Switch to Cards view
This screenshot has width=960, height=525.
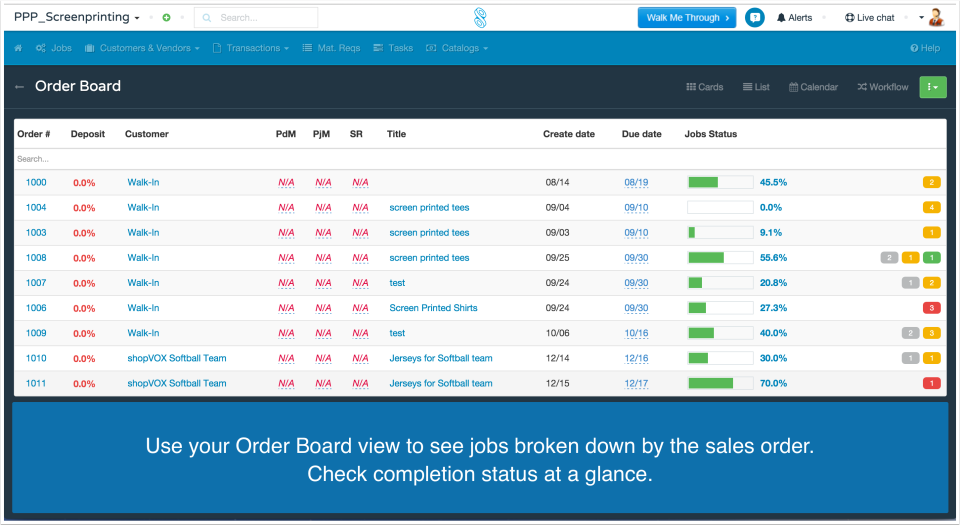click(705, 87)
